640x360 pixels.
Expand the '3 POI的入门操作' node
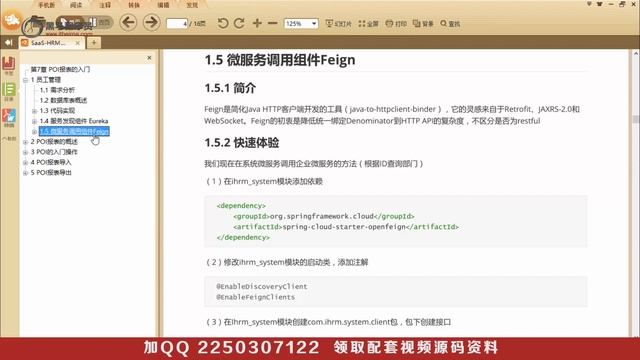[x=25, y=152]
